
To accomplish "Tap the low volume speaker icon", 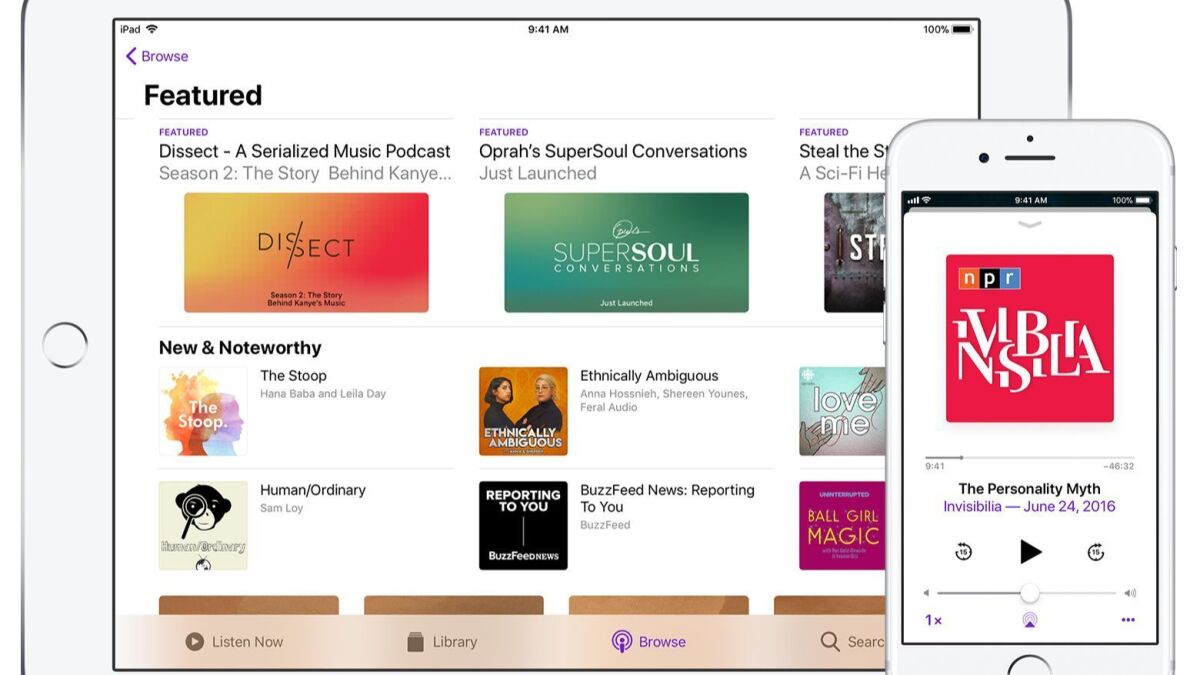I will 927,593.
